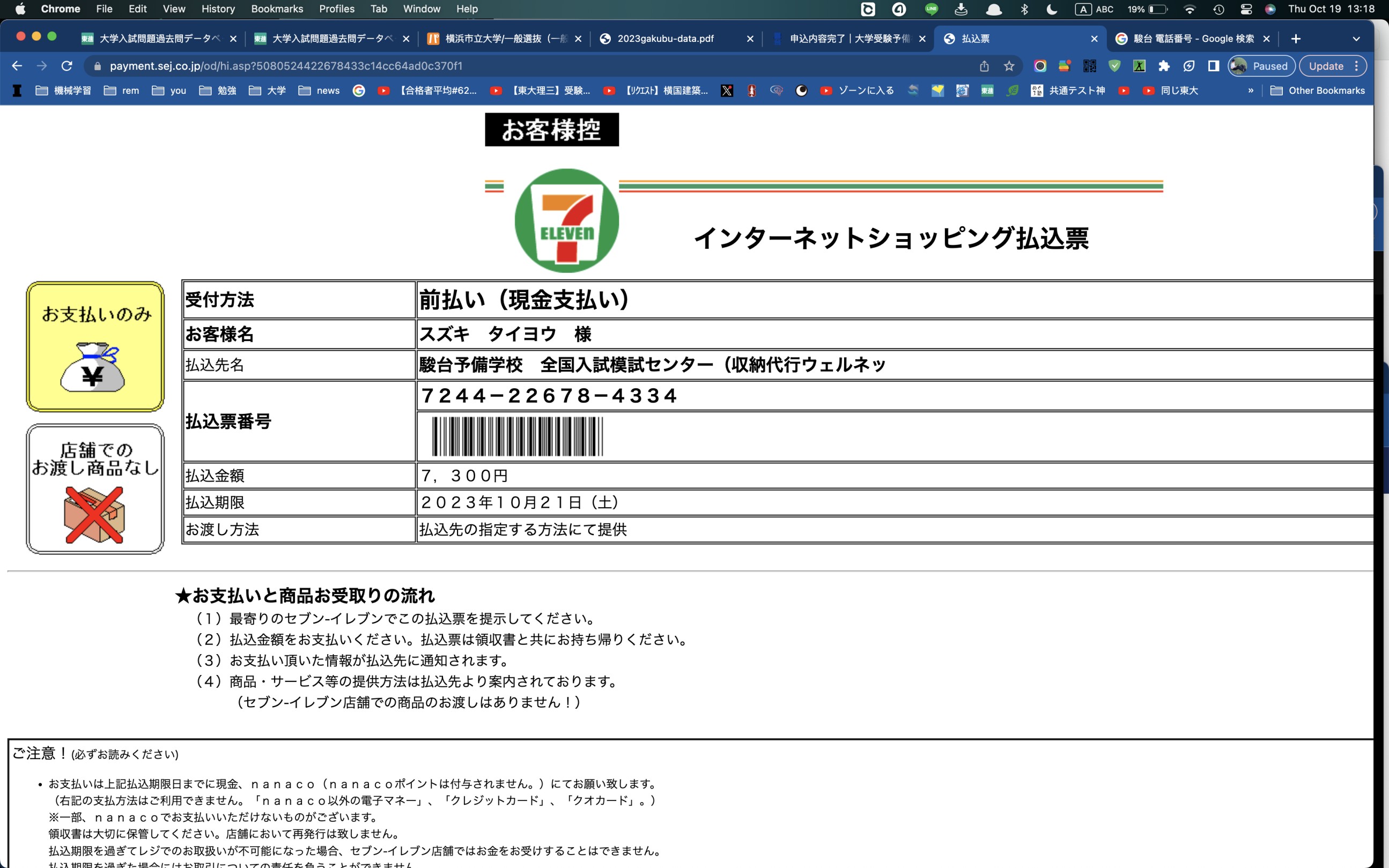Open the X (Twitter) bookmark
The width and height of the screenshot is (1389, 868).
click(x=726, y=91)
